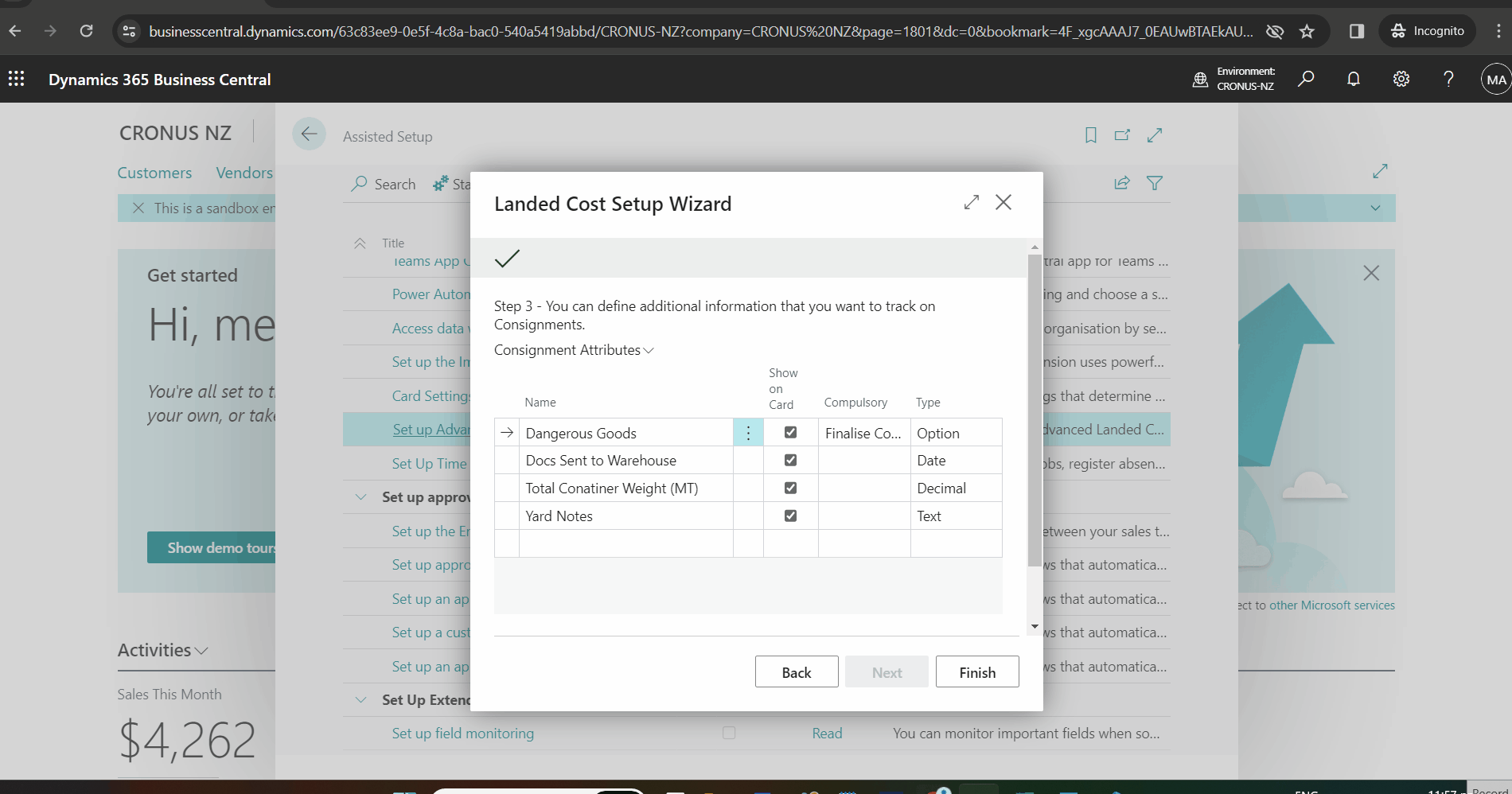Open Assisted Setup page in new window
This screenshot has height=794, width=1512.
point(1122,135)
